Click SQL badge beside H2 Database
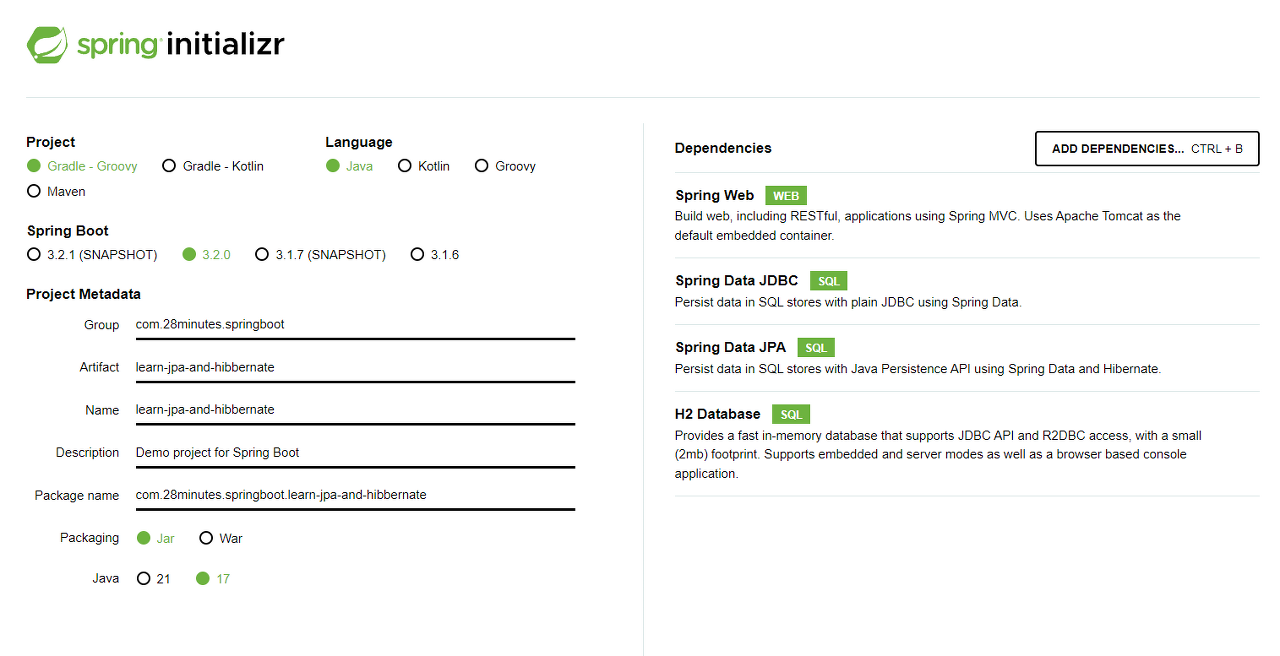This screenshot has width=1280, height=656. coord(791,414)
